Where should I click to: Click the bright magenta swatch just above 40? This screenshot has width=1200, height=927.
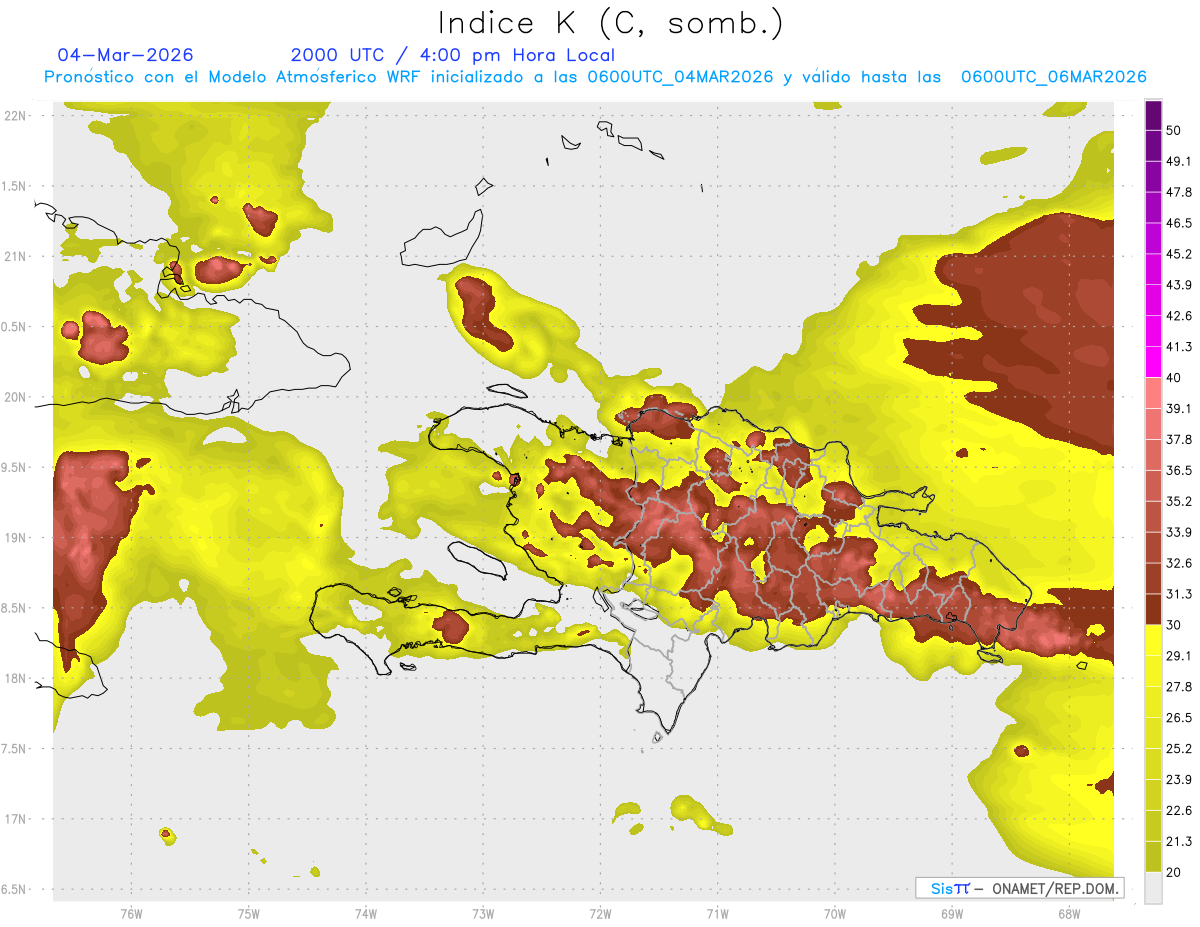click(1153, 362)
